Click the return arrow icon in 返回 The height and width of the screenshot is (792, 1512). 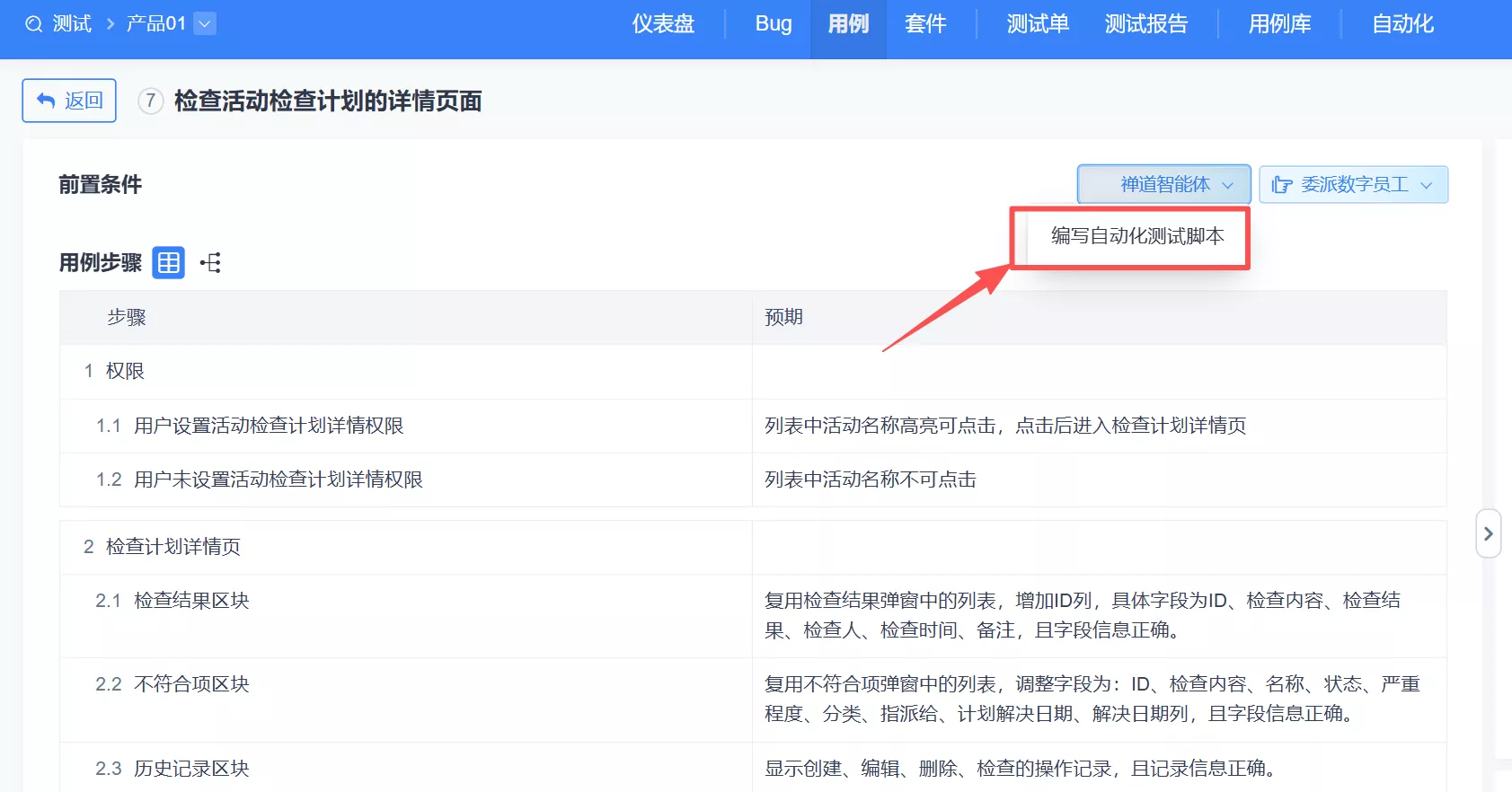46,101
